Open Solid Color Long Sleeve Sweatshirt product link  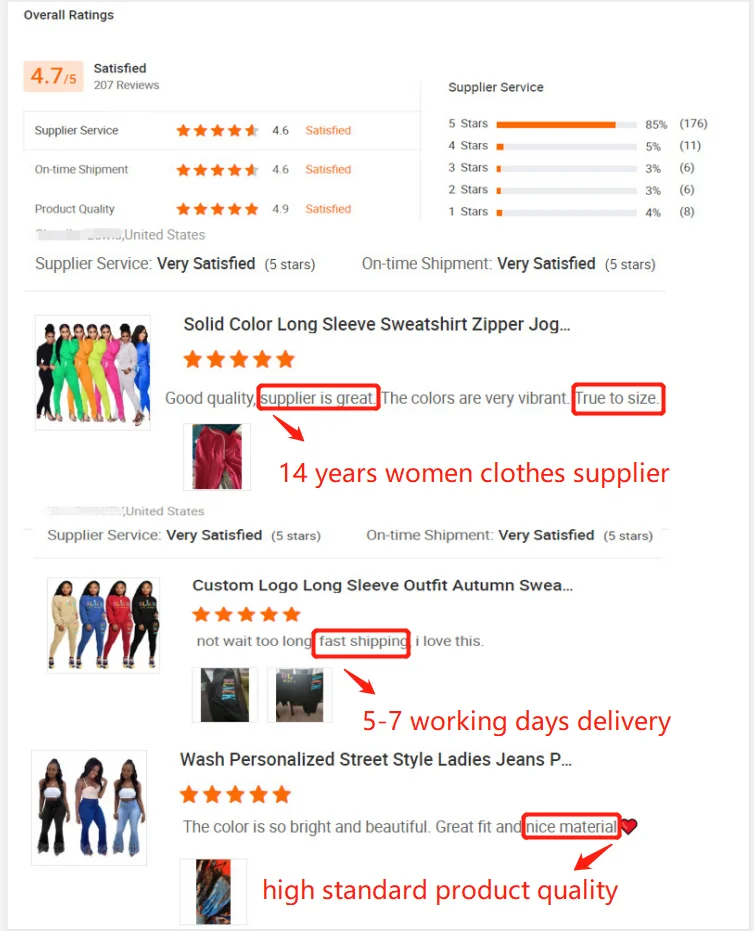(376, 324)
